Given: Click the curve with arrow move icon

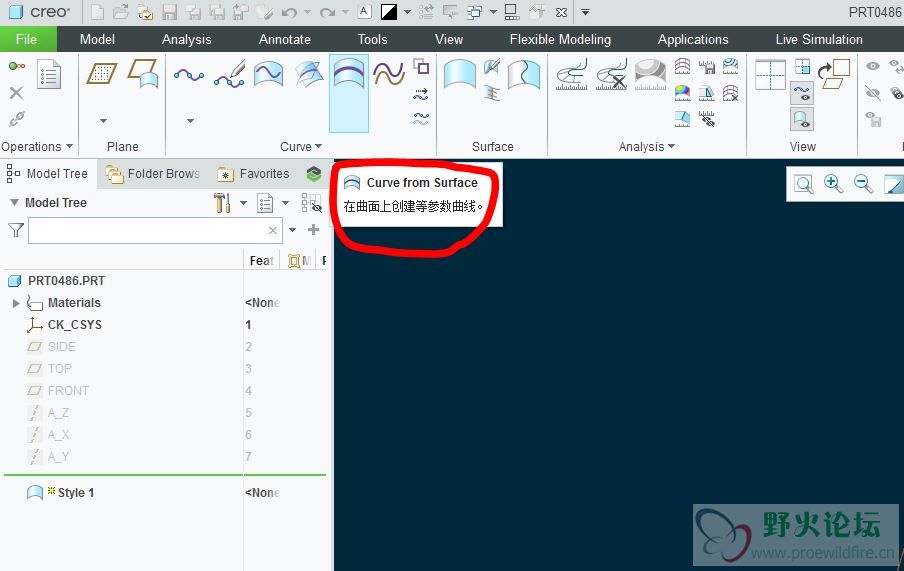Looking at the screenshot, I should coord(421,94).
